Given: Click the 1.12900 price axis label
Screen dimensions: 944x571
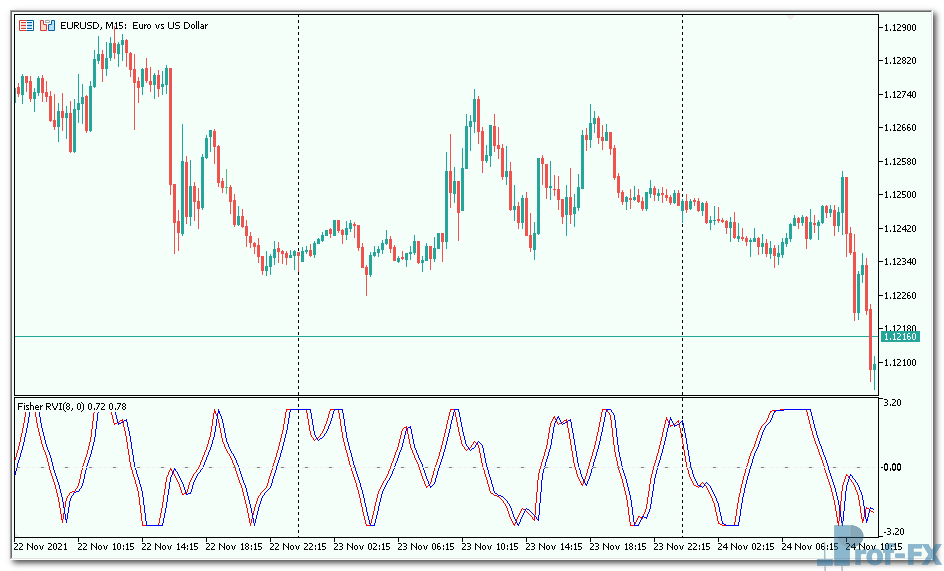Looking at the screenshot, I should tap(902, 28).
